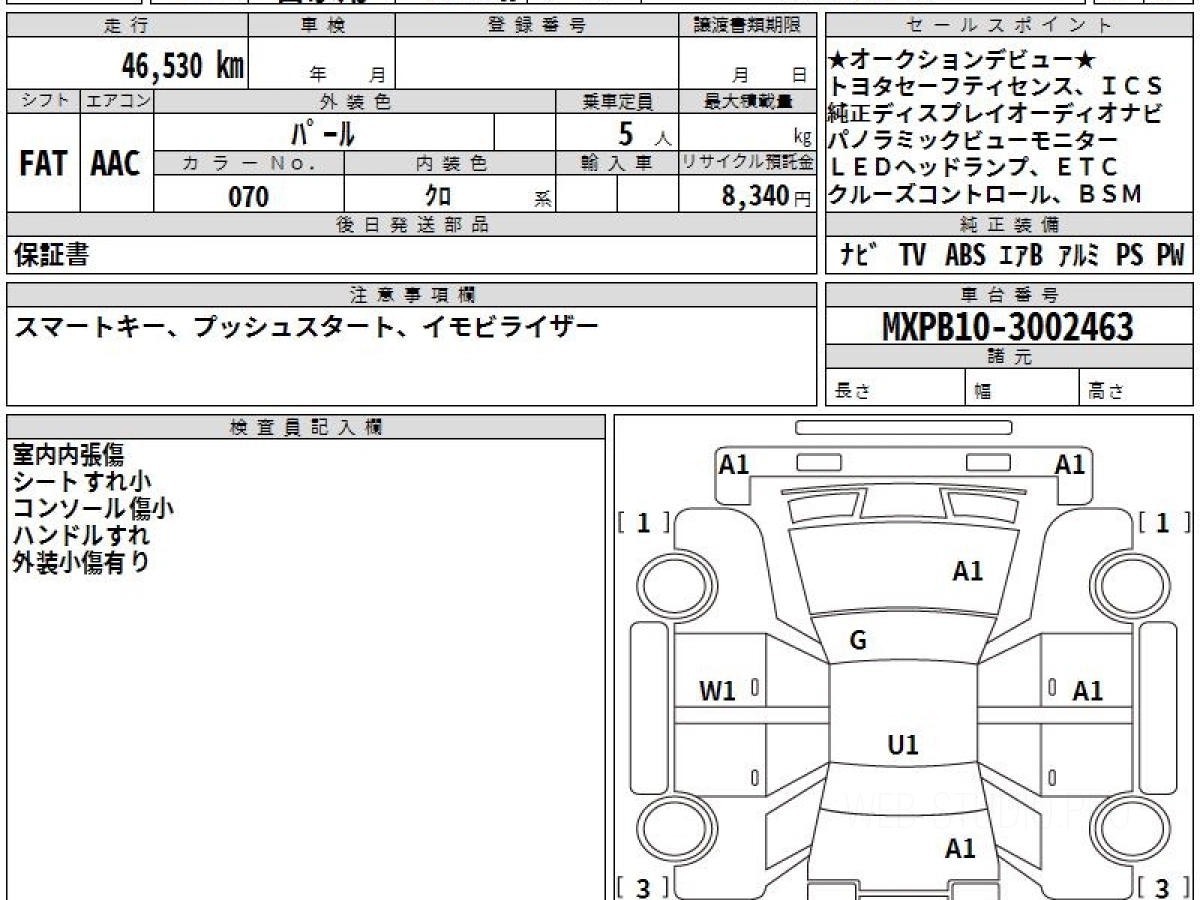The height and width of the screenshot is (900, 1200).
Task: Click the スマートキー、プッシュスタート note line
Action: click(x=306, y=326)
